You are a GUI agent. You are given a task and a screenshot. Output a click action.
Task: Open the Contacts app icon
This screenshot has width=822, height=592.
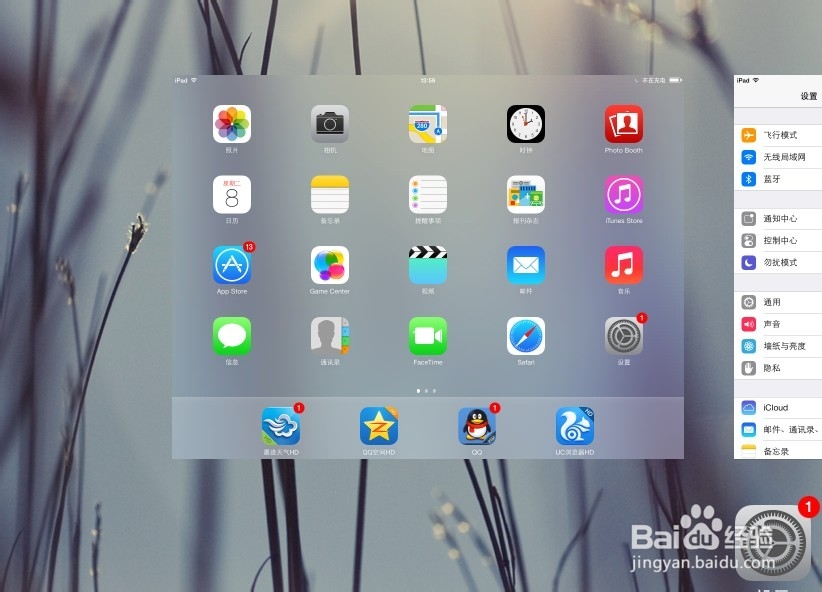pyautogui.click(x=330, y=336)
